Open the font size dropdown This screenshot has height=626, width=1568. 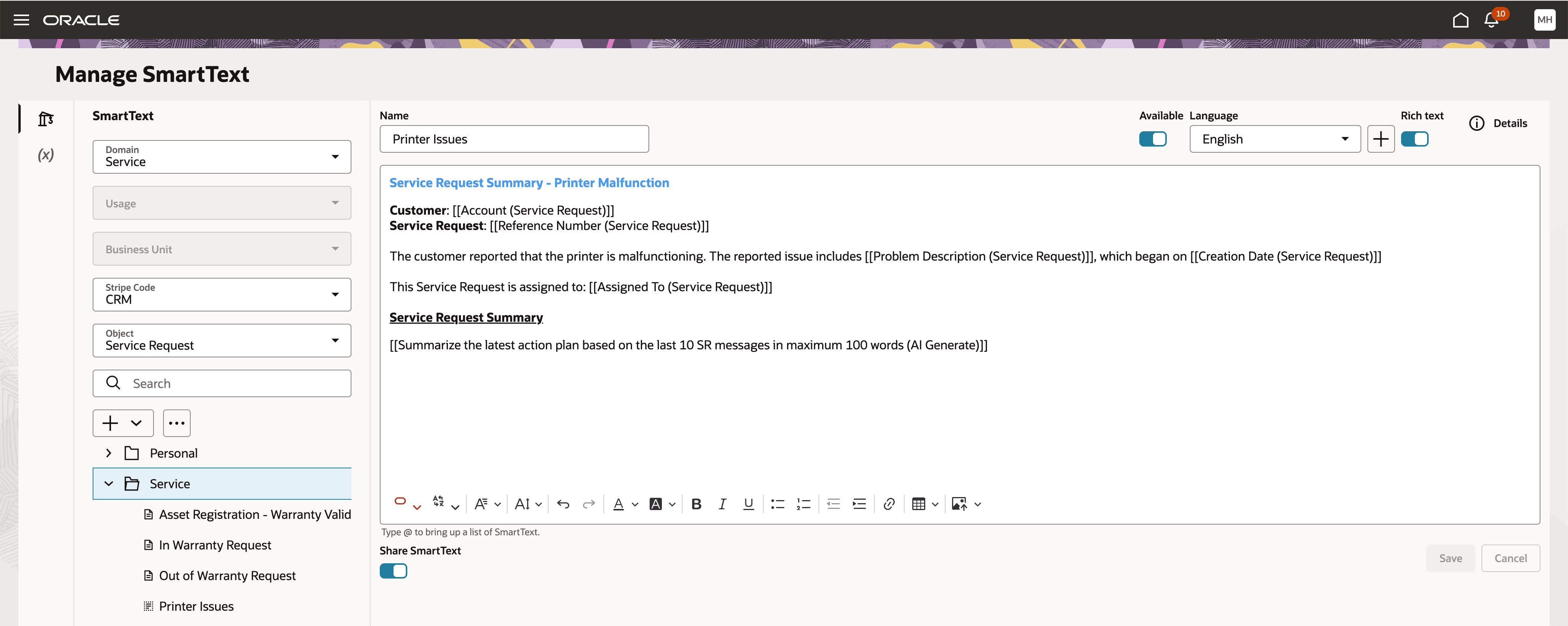click(x=528, y=504)
